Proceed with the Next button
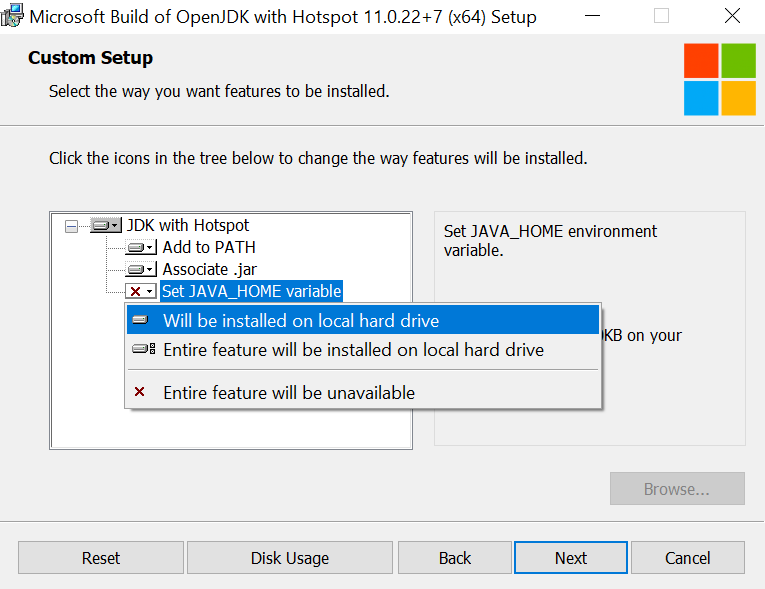765x589 pixels. (x=571, y=557)
